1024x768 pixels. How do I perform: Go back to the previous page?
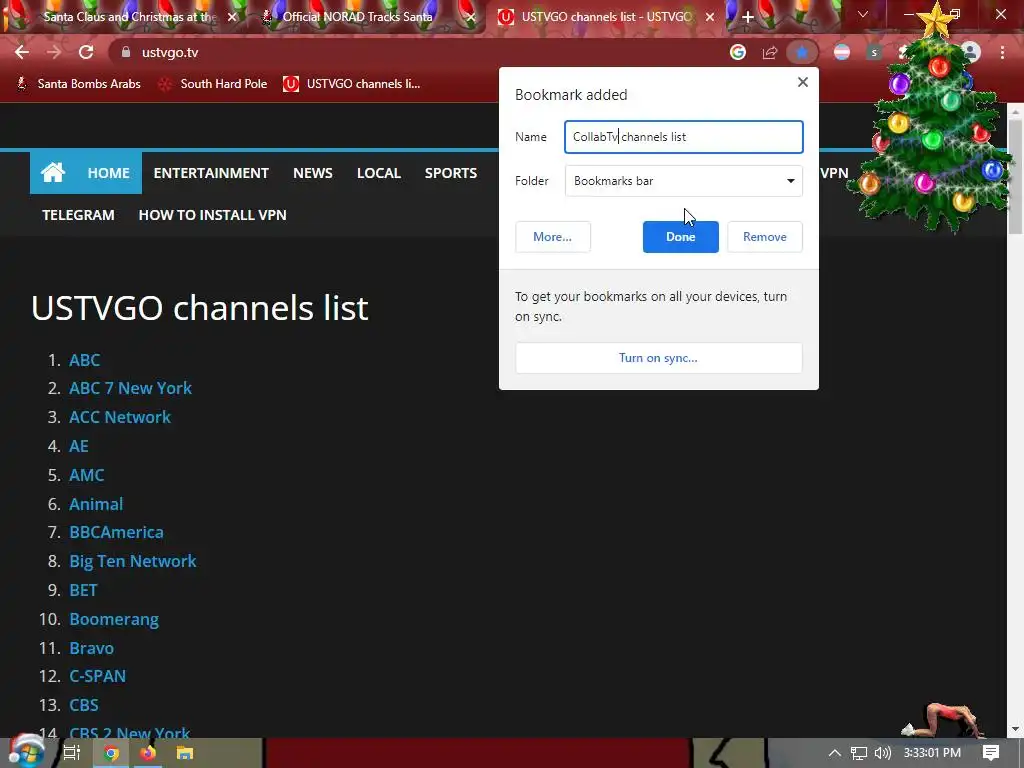coord(22,52)
